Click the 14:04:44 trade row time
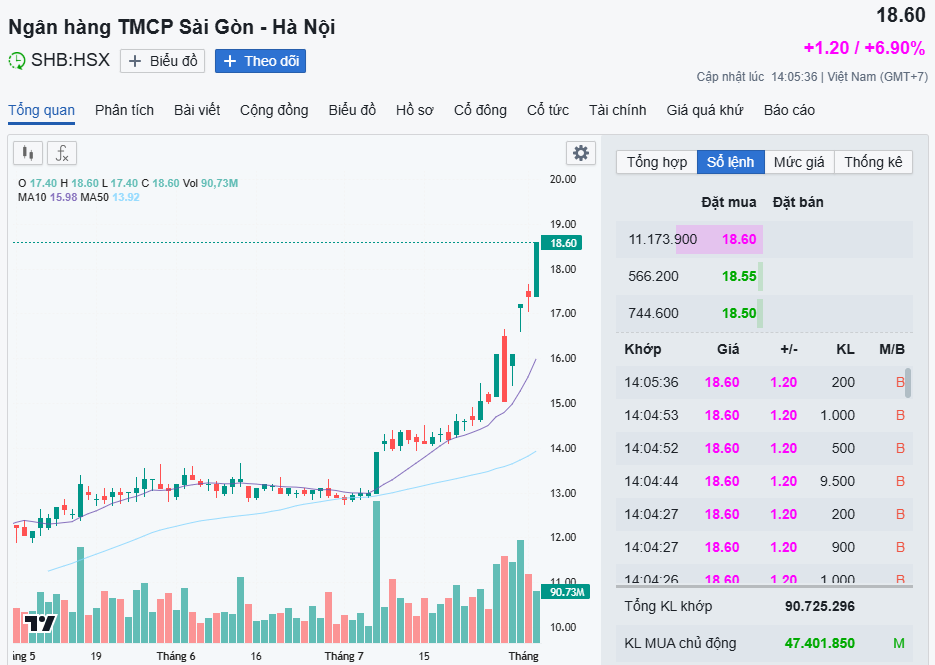The width and height of the screenshot is (935, 665). [651, 481]
